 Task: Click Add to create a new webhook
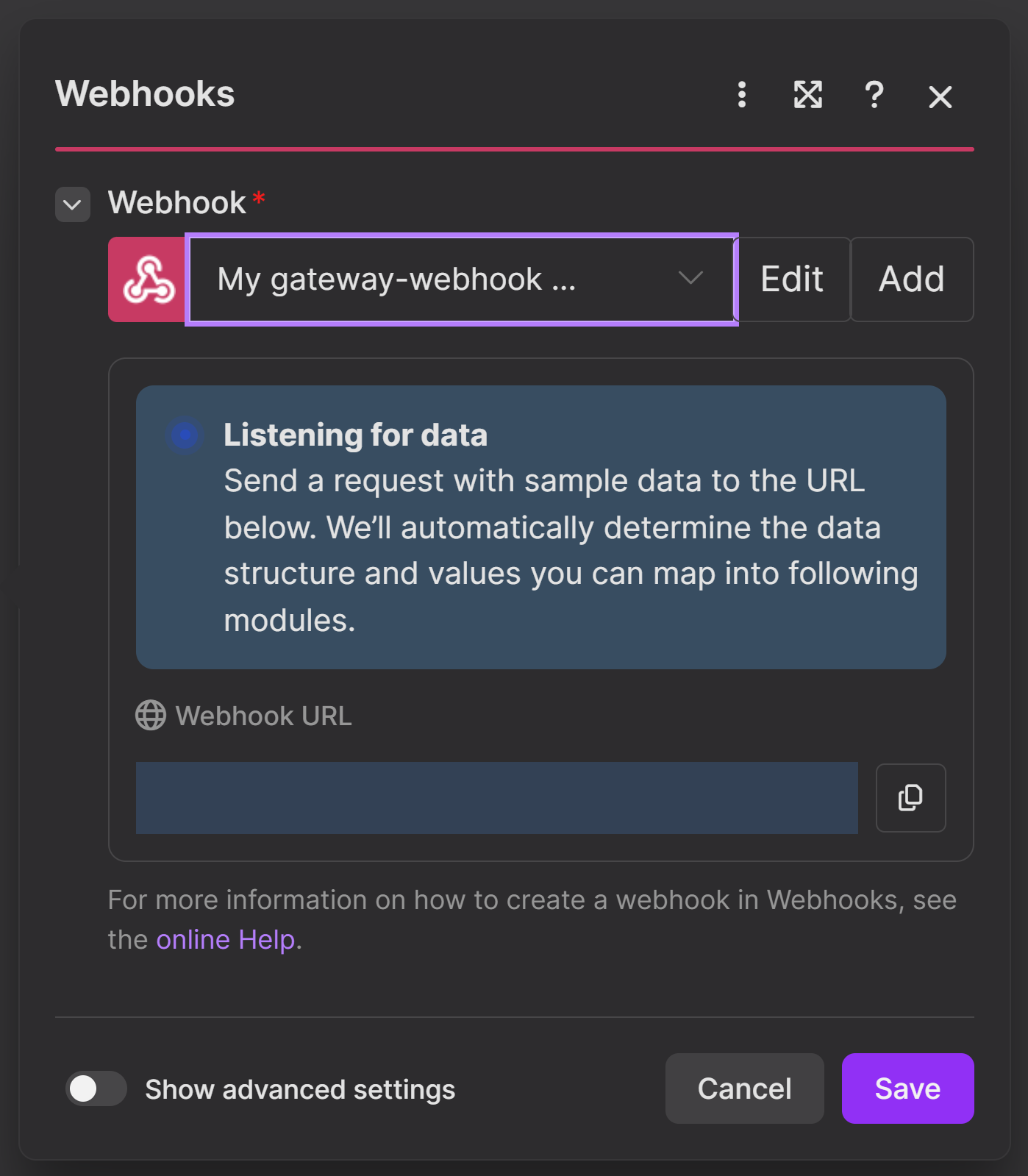click(x=912, y=279)
